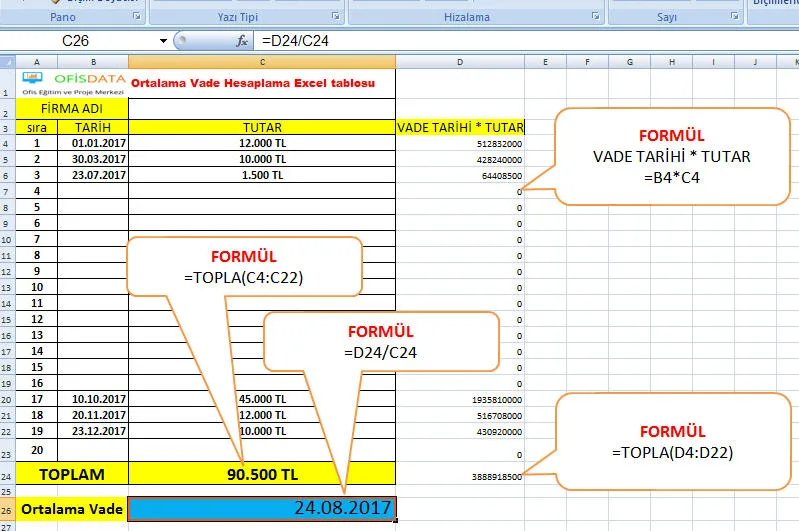Click the select-all corner of the sheet
Viewport: 799px width, 531px height.
click(8, 62)
